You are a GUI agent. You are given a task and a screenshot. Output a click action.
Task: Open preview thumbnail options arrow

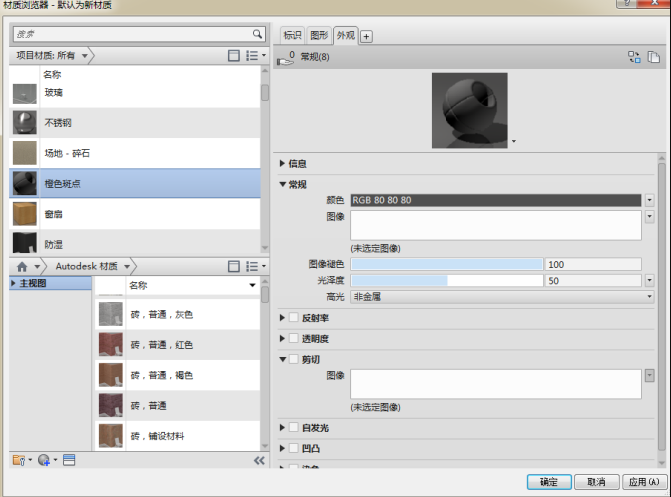tap(514, 141)
